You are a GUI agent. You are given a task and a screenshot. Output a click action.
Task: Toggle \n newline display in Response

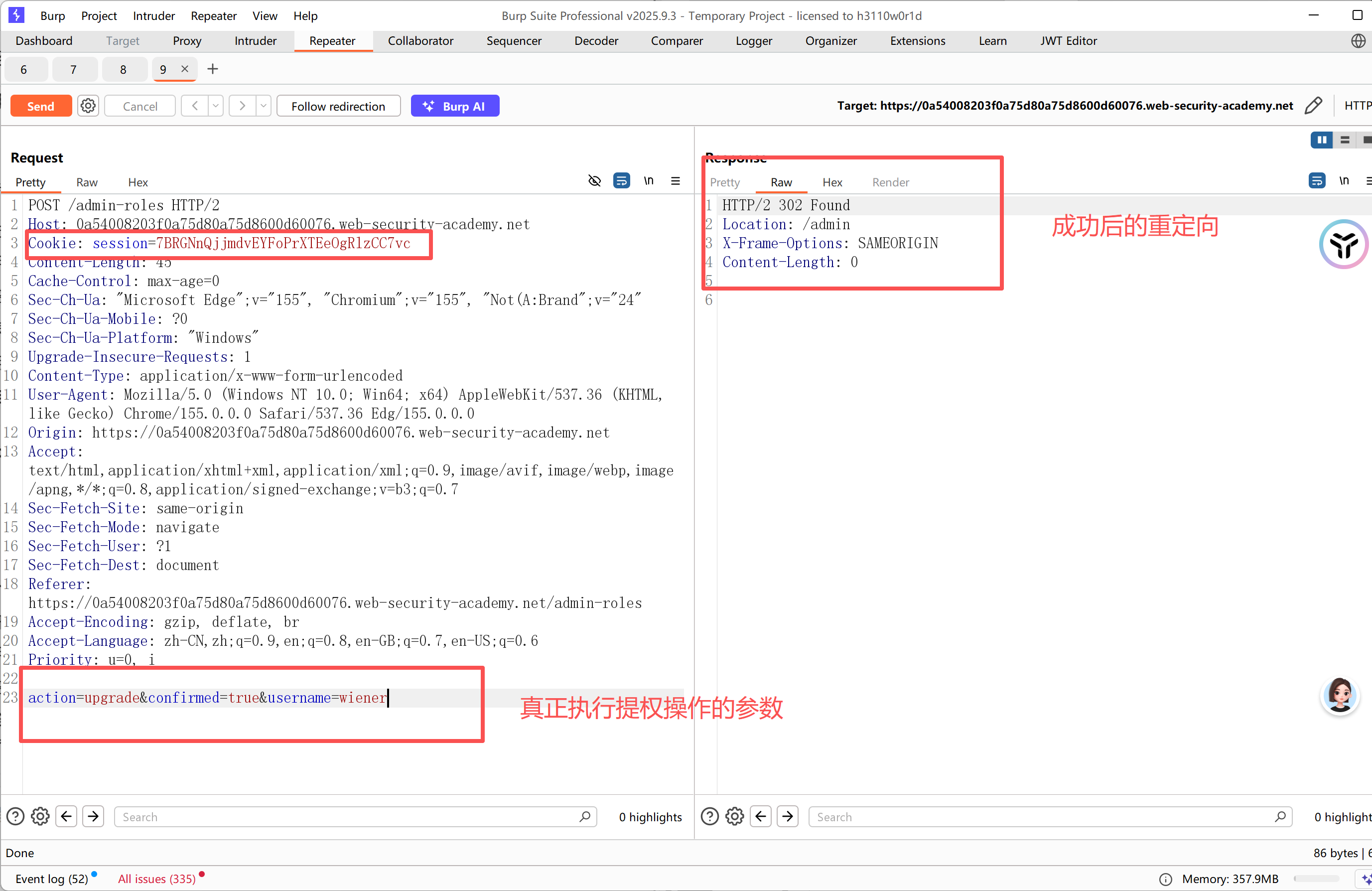pos(1344,181)
